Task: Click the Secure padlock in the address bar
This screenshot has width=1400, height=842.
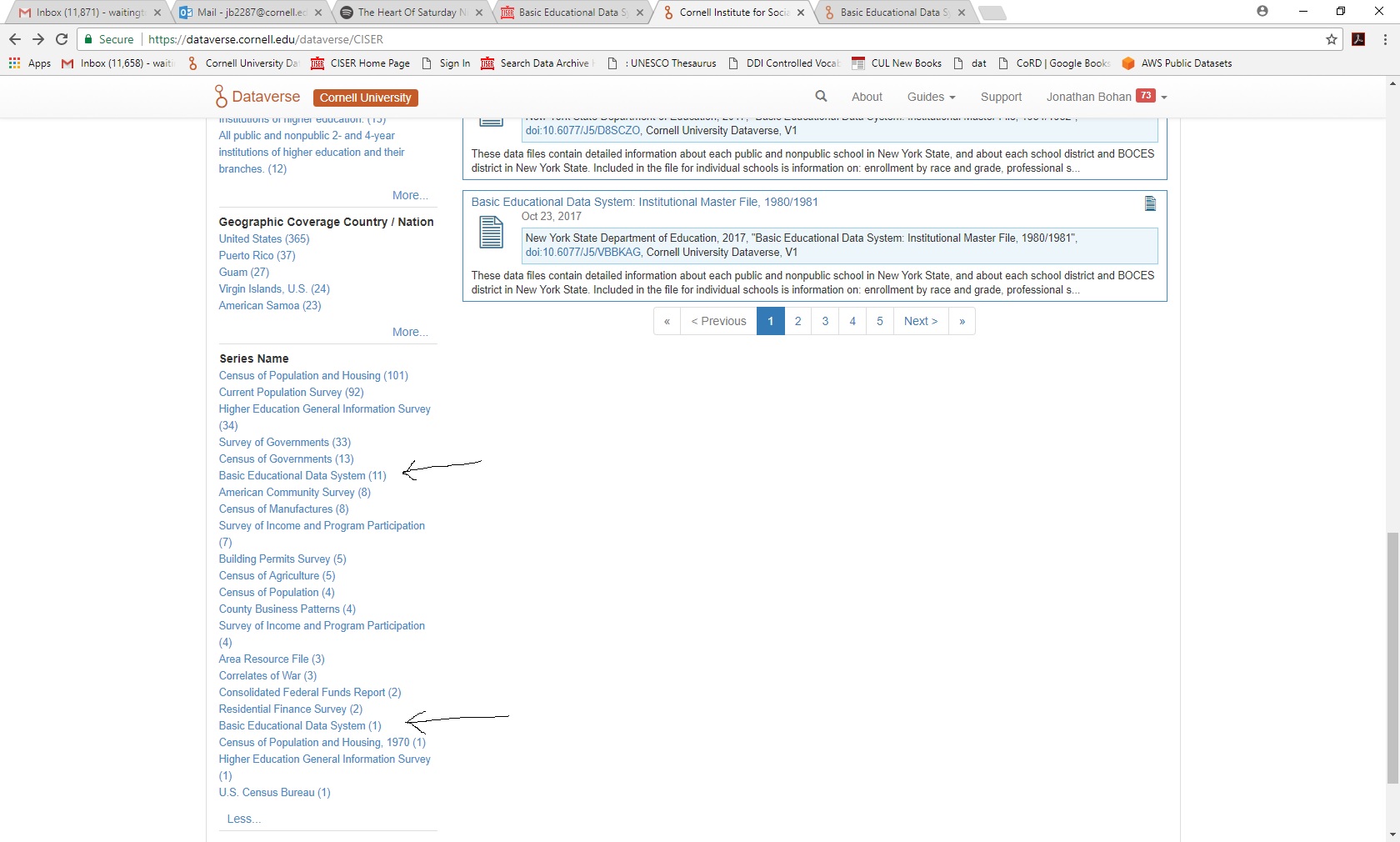Action: point(88,39)
